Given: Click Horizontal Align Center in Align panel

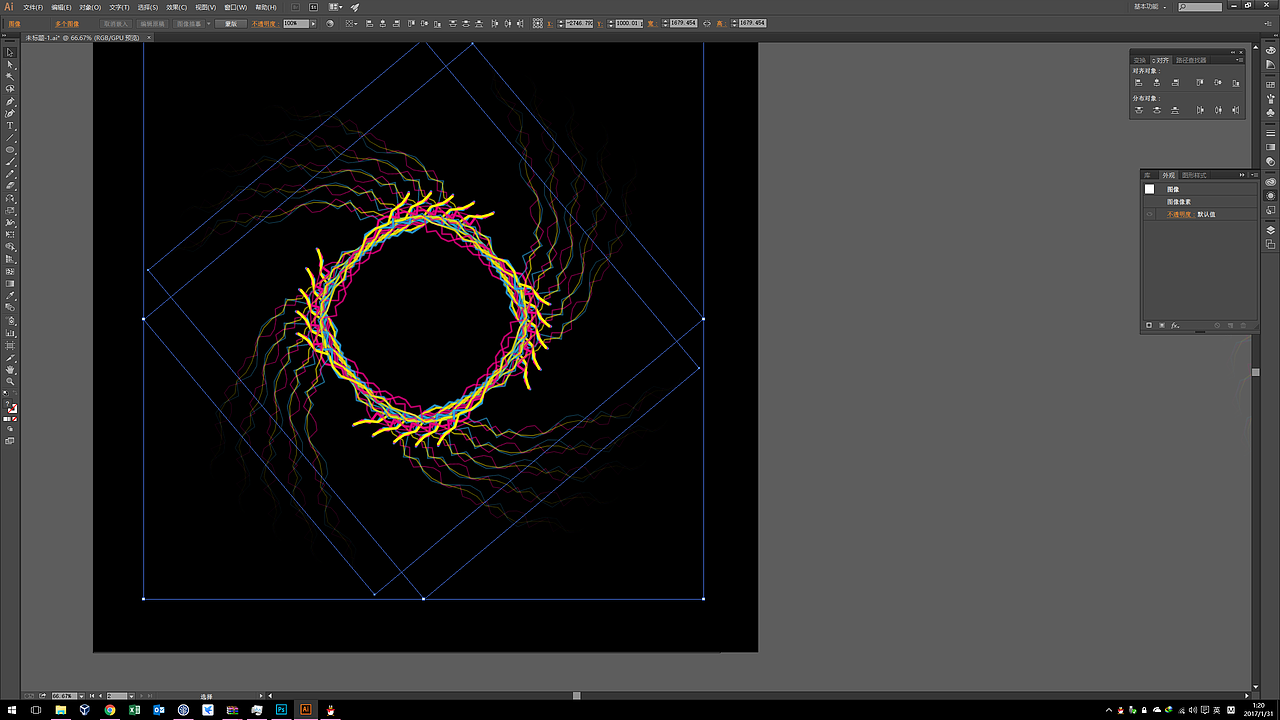Looking at the screenshot, I should click(1156, 83).
